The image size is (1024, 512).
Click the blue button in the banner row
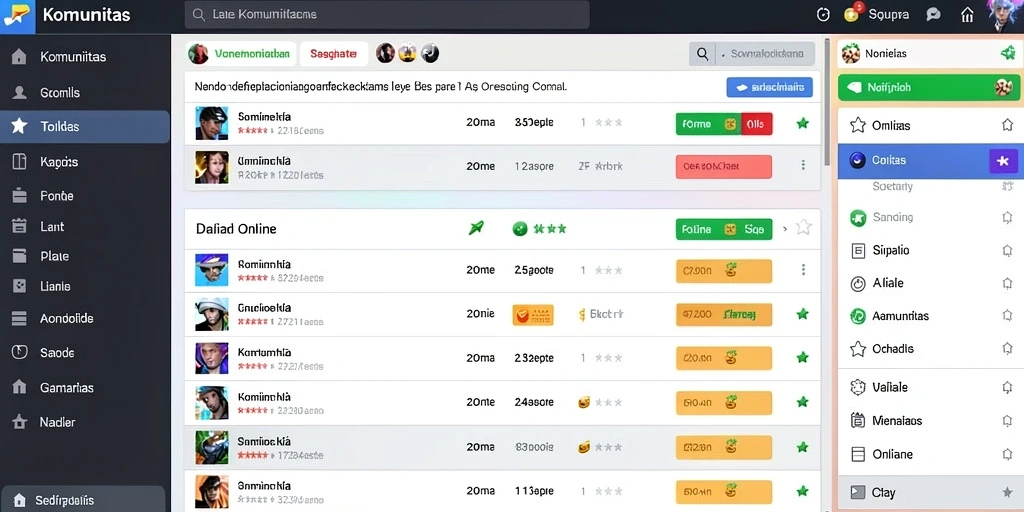[769, 87]
